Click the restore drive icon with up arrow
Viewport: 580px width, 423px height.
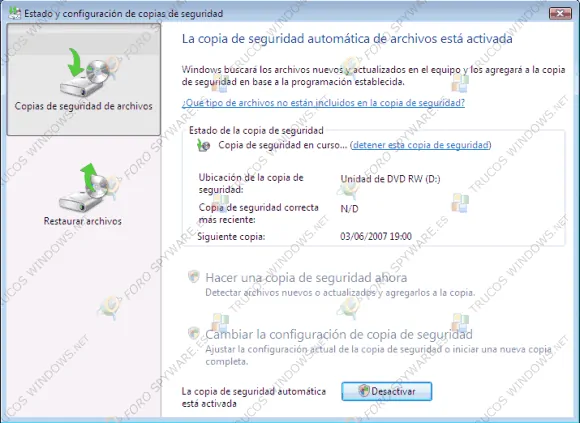pyautogui.click(x=83, y=187)
